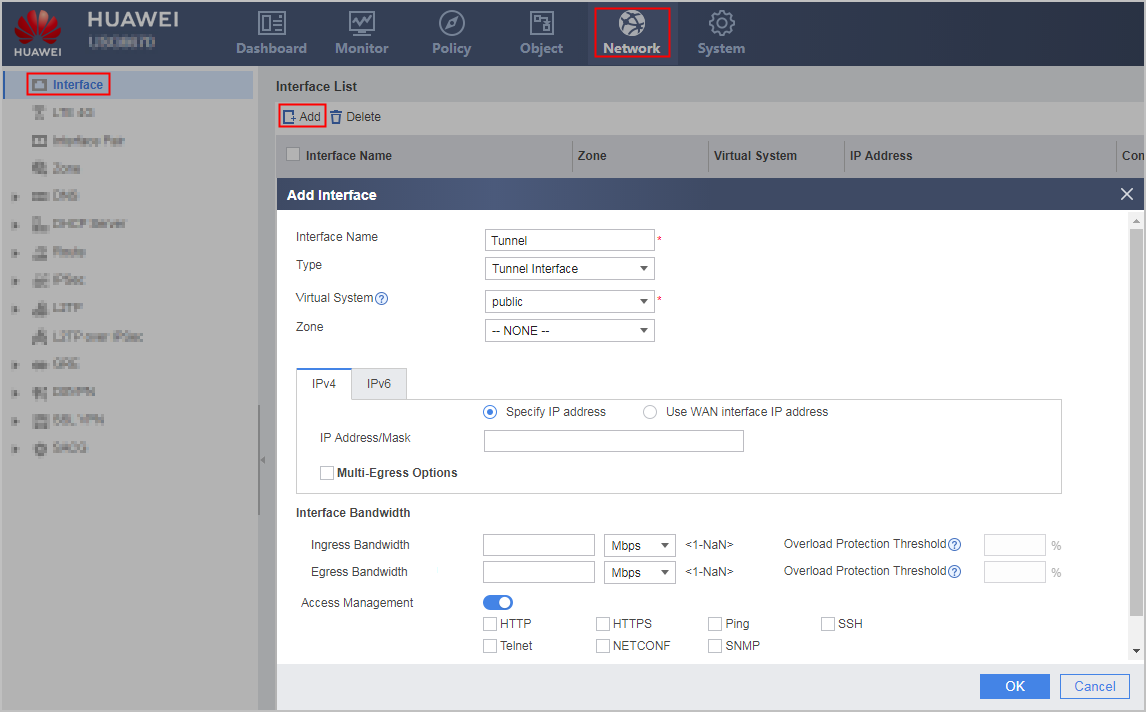The width and height of the screenshot is (1146, 712).
Task: Switch to the IPv6 tab
Action: (379, 384)
